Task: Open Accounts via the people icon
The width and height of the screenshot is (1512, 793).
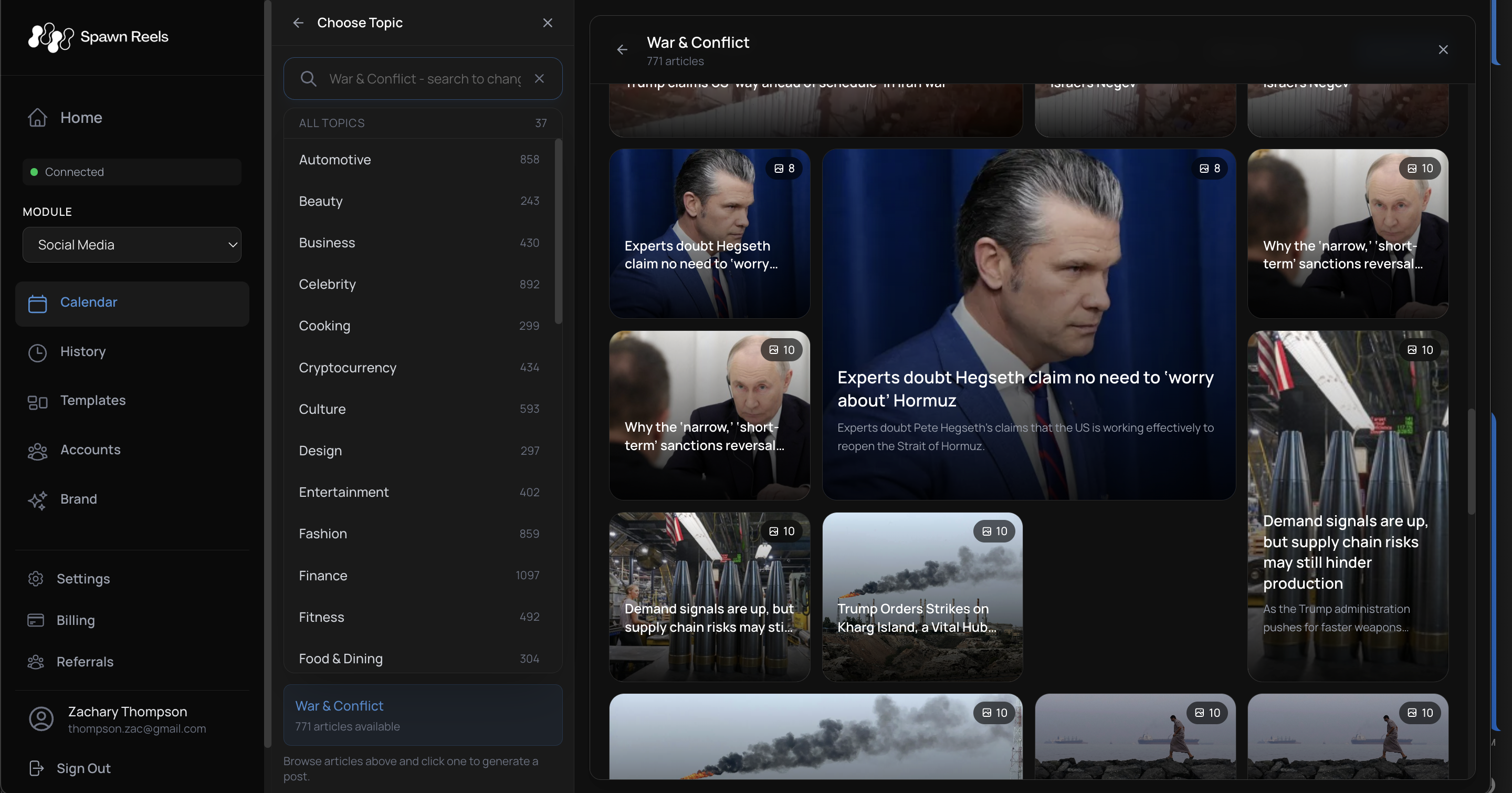Action: pos(37,451)
